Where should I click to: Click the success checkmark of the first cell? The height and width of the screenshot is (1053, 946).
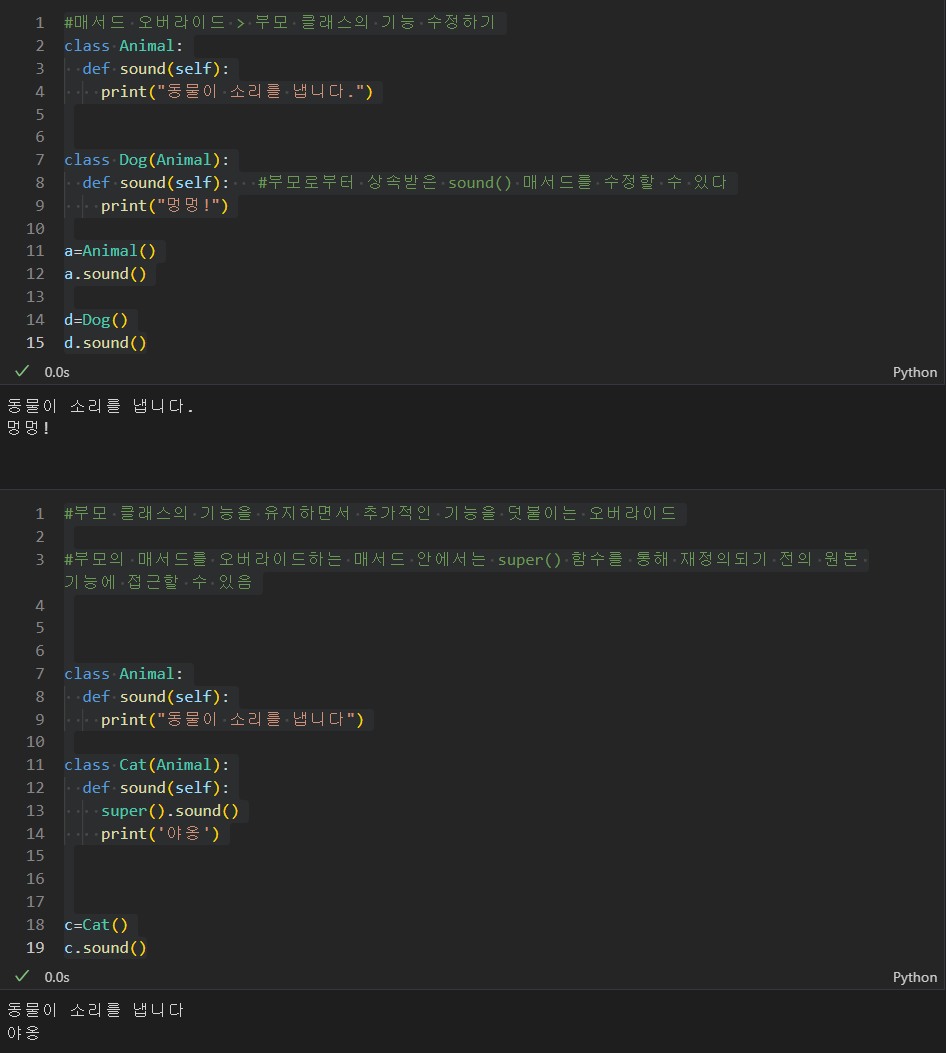click(22, 371)
